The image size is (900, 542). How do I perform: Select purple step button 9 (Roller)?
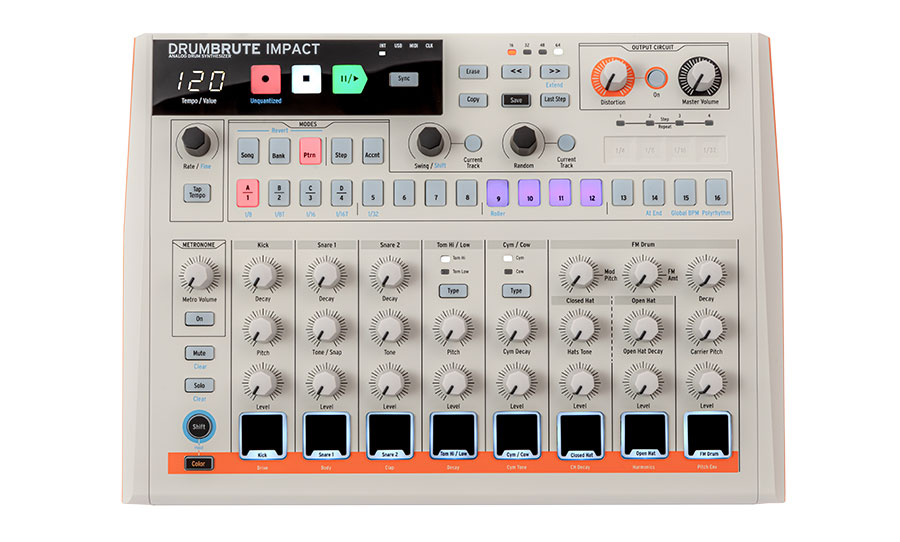click(498, 193)
